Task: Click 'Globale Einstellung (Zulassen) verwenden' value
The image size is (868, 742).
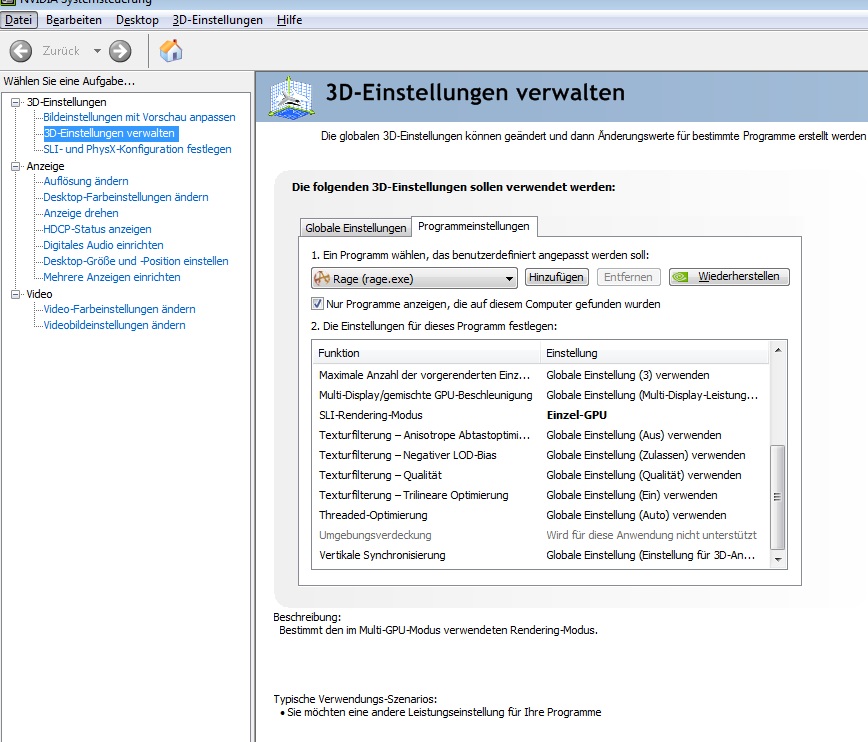Action: point(645,455)
